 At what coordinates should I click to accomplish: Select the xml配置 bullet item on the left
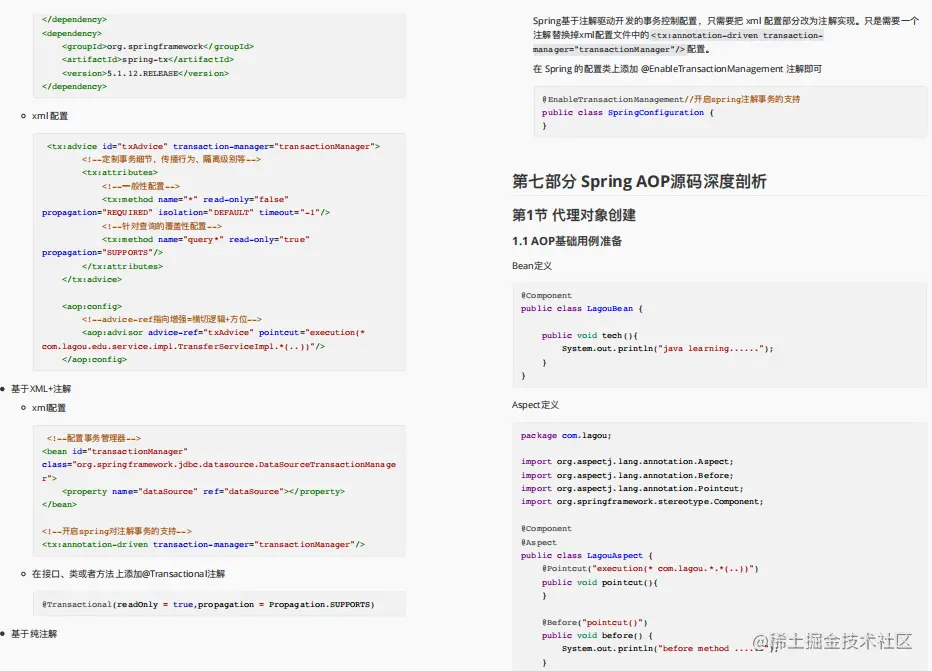tap(48, 115)
